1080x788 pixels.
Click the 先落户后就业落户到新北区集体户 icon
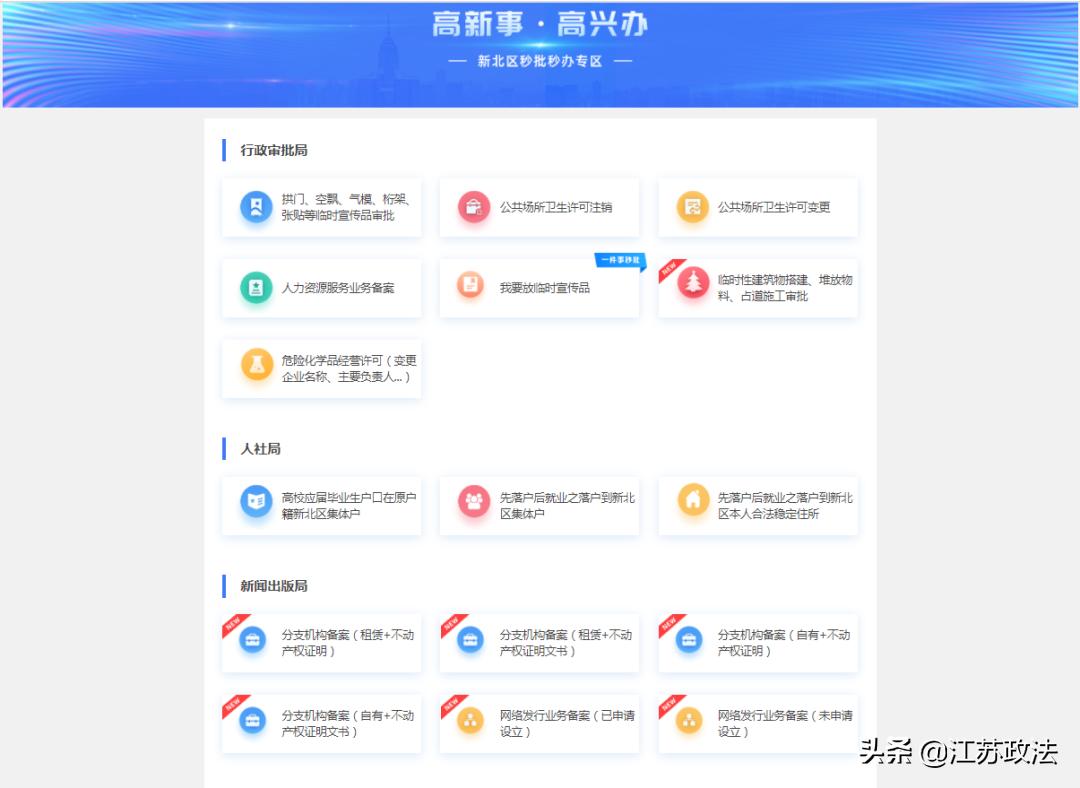click(474, 505)
